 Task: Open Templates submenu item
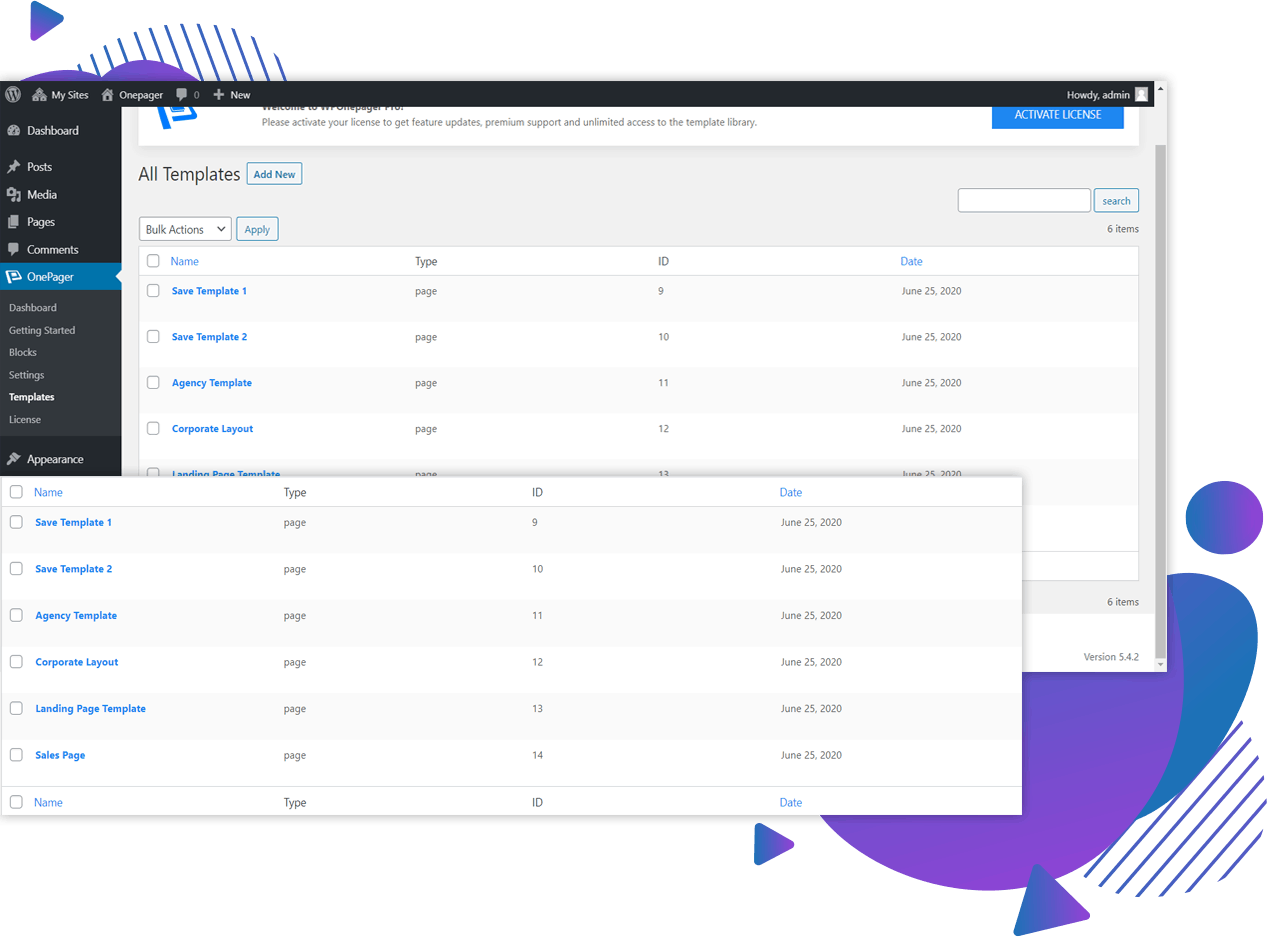[x=32, y=397]
